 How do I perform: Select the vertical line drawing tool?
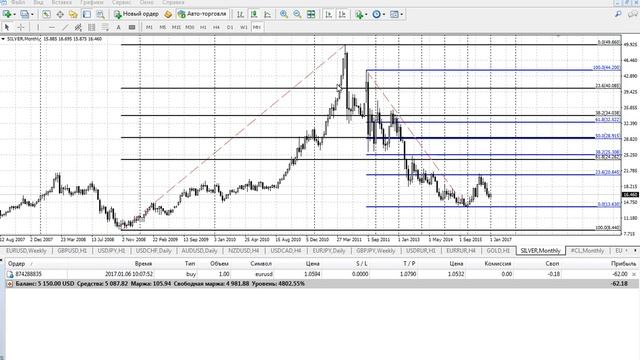click(x=38, y=27)
